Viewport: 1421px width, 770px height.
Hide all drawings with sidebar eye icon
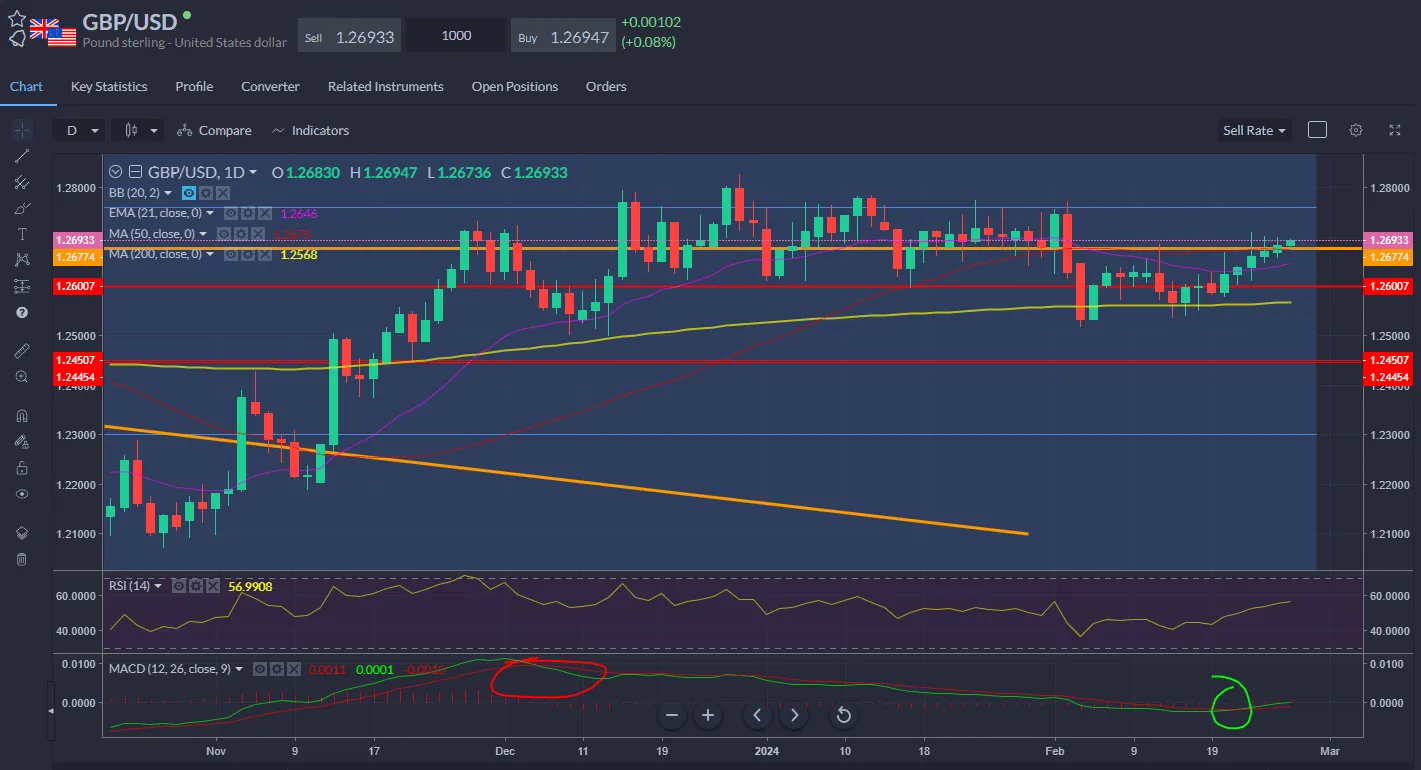[x=22, y=494]
